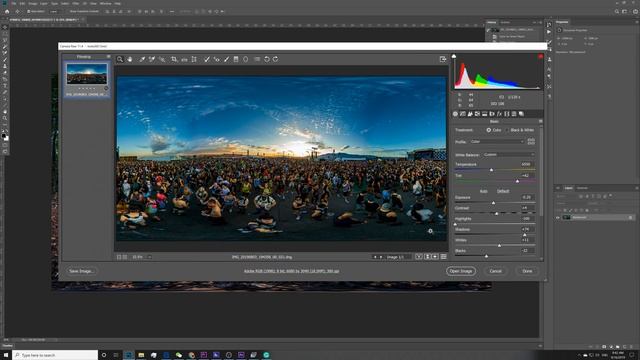Click the Save Image button
640x360 pixels.
[81, 271]
